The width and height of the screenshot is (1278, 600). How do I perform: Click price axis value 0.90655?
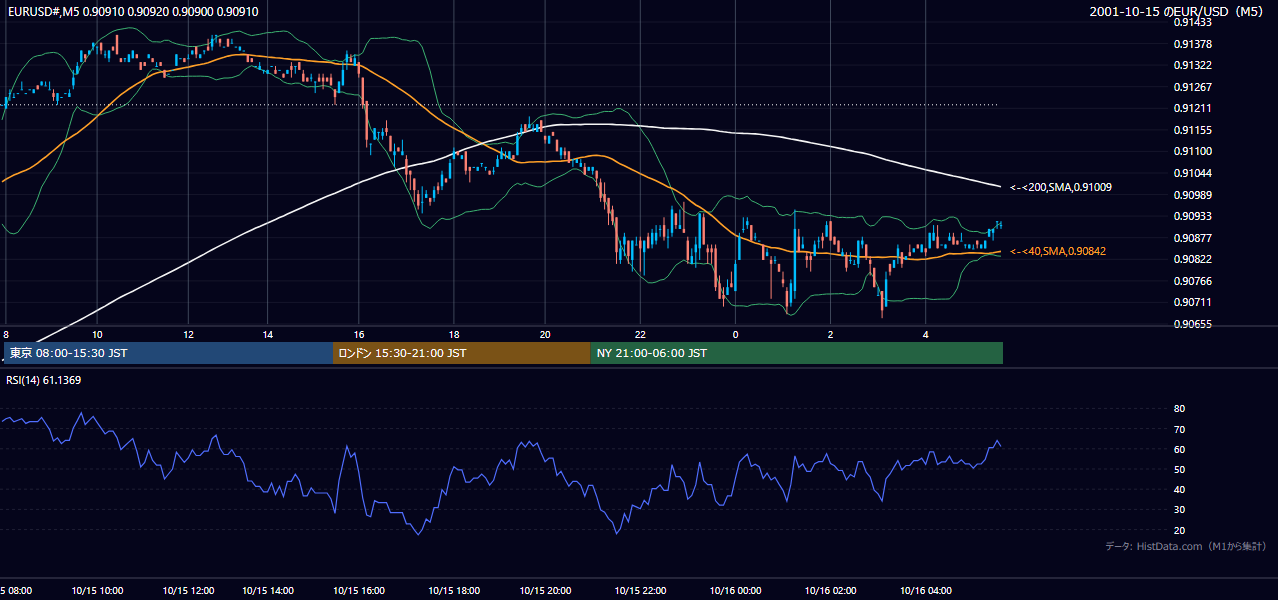tap(1193, 324)
